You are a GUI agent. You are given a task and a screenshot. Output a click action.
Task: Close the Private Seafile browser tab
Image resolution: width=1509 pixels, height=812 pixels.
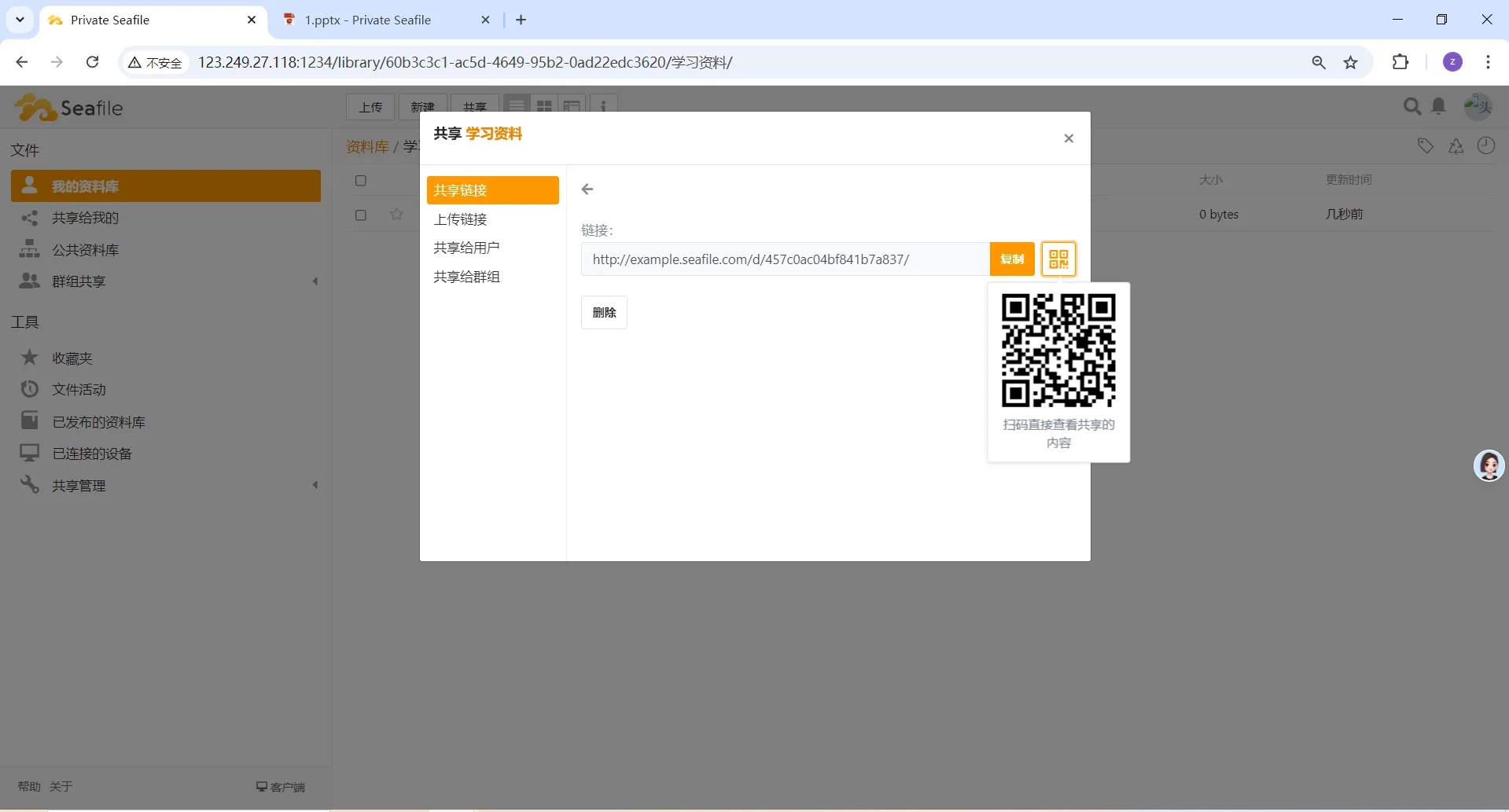click(x=252, y=20)
